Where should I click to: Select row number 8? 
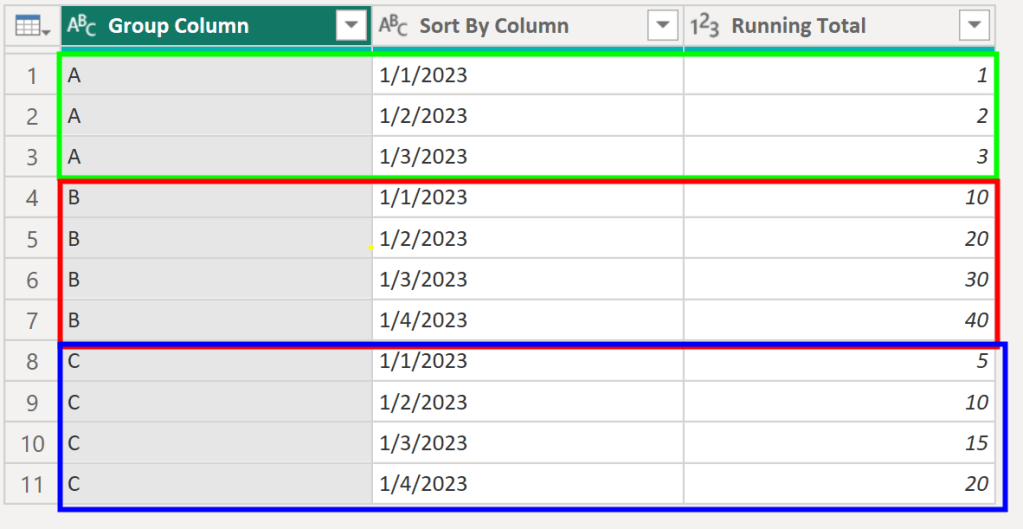click(x=32, y=361)
